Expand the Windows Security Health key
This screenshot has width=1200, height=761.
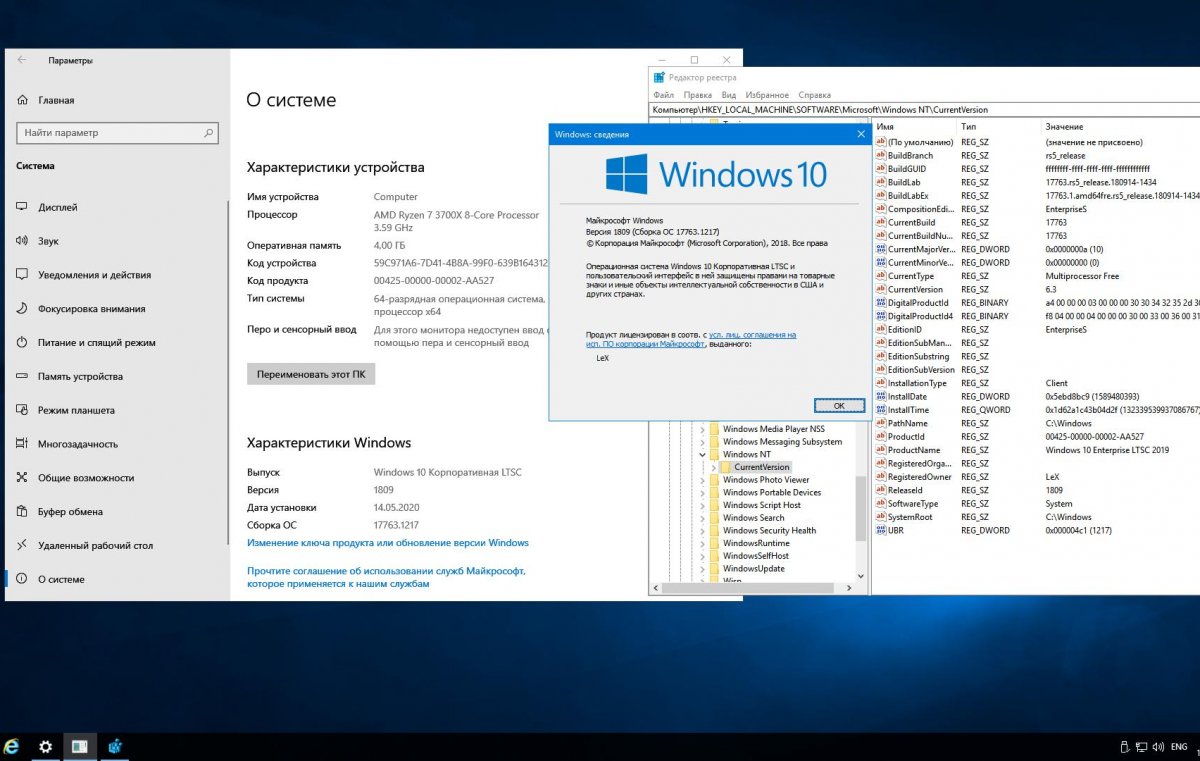(702, 530)
